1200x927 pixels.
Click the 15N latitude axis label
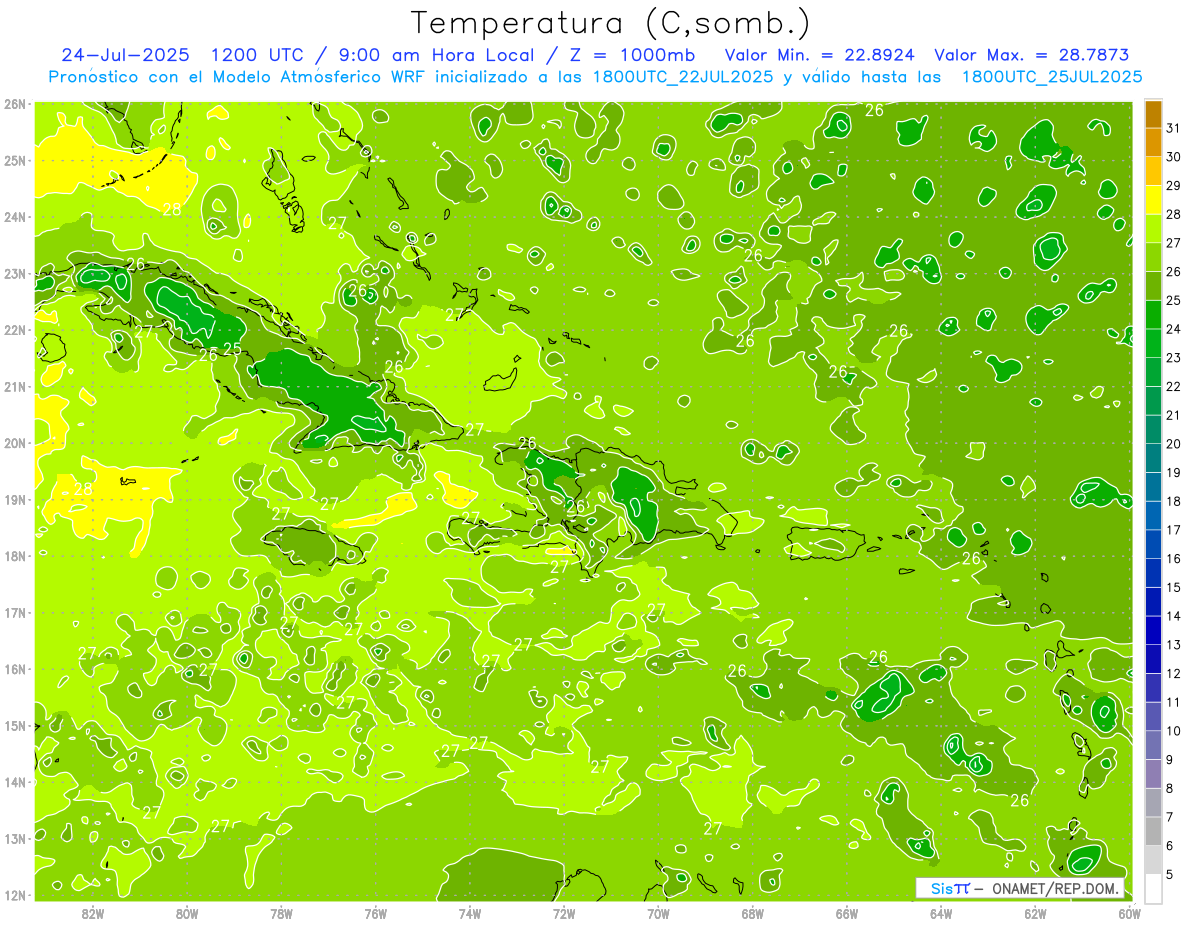15,725
